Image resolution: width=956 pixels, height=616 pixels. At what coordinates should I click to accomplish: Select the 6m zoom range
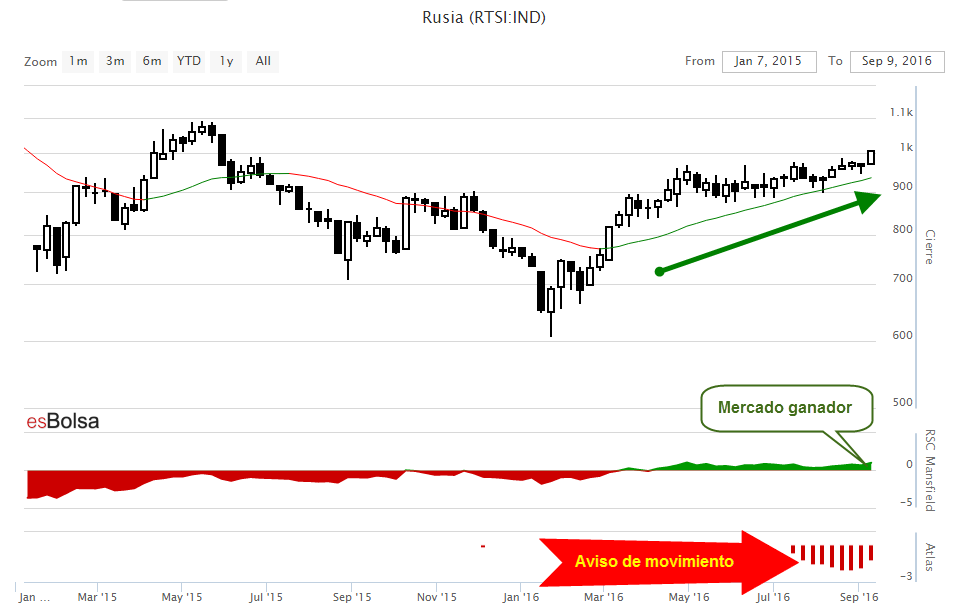(x=152, y=61)
